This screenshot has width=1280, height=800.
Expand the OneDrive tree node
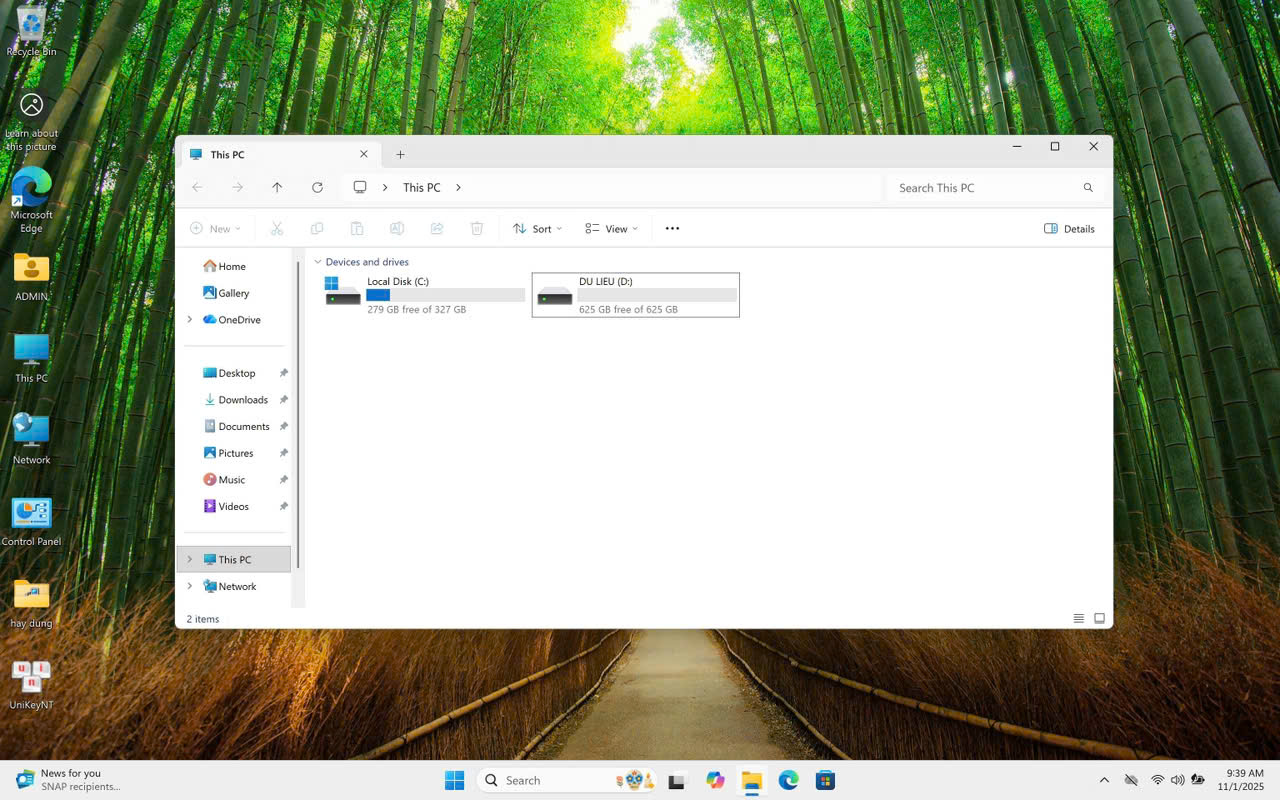190,320
